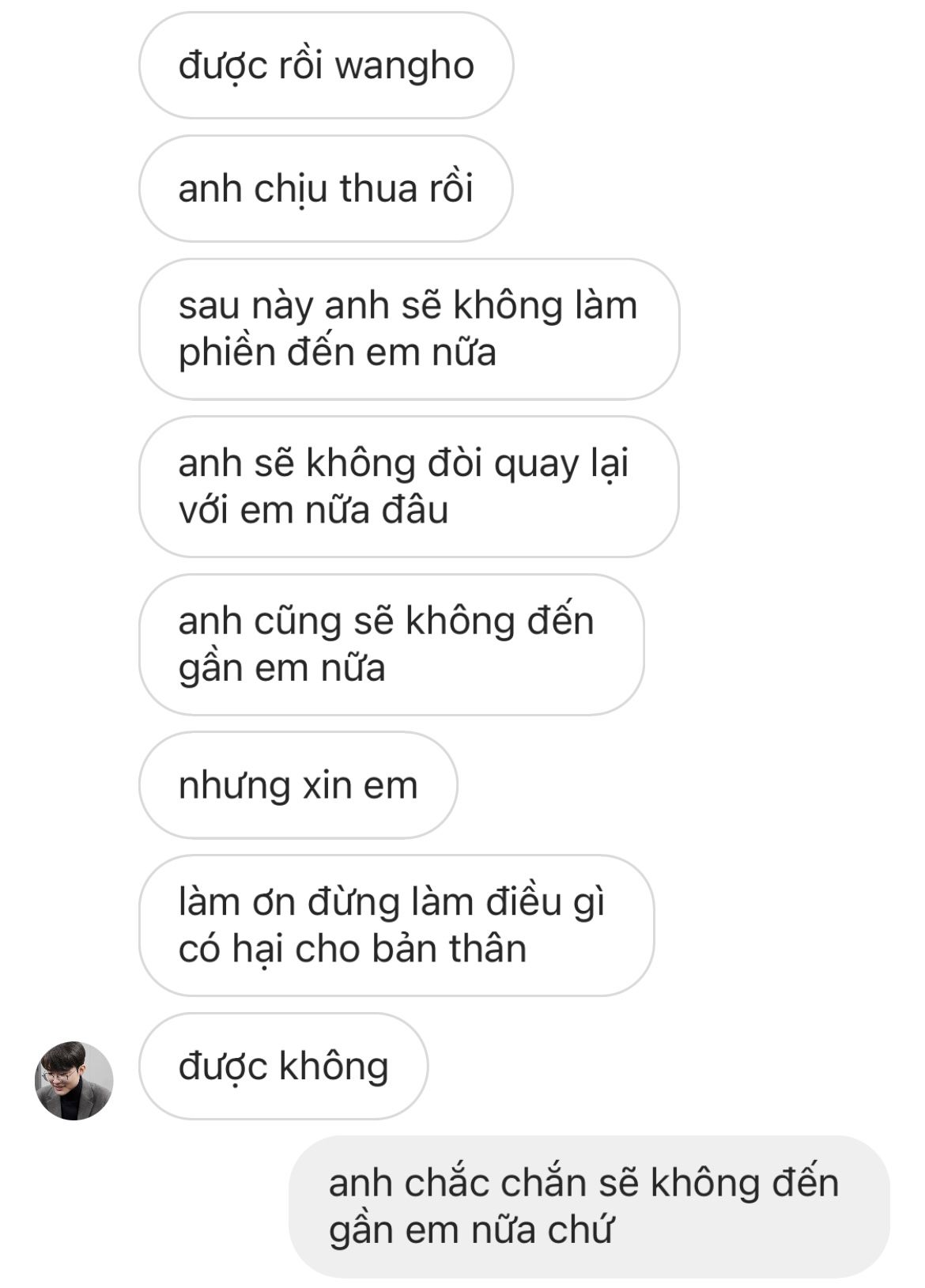Click the word 'không' in 'được không'

(x=334, y=1066)
